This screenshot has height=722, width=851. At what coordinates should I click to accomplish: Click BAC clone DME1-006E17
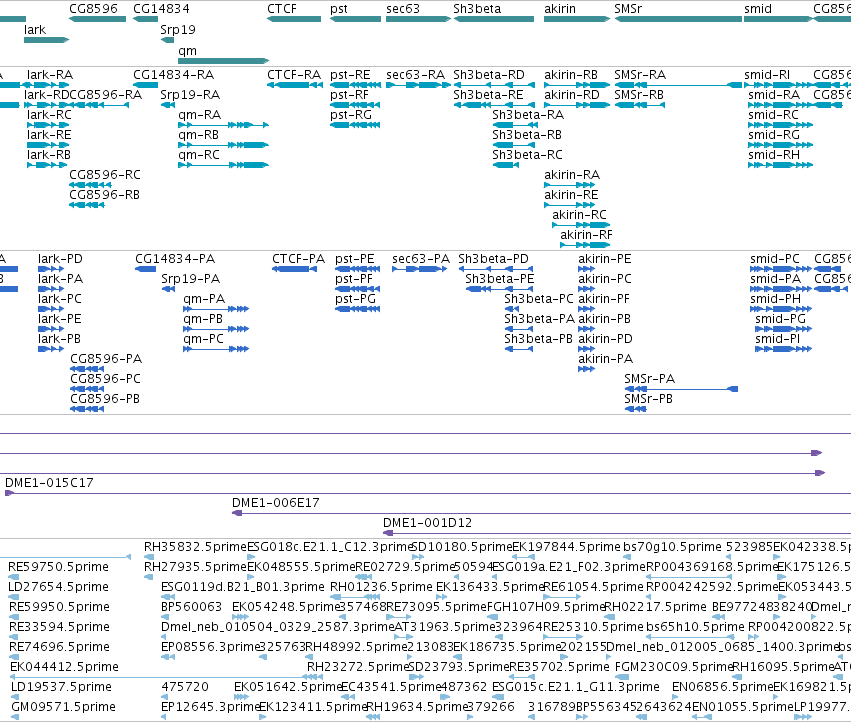tap(276, 503)
